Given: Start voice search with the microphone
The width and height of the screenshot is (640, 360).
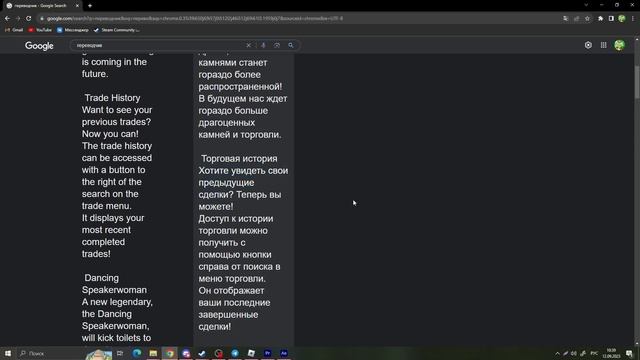Looking at the screenshot, I should pyautogui.click(x=263, y=45).
